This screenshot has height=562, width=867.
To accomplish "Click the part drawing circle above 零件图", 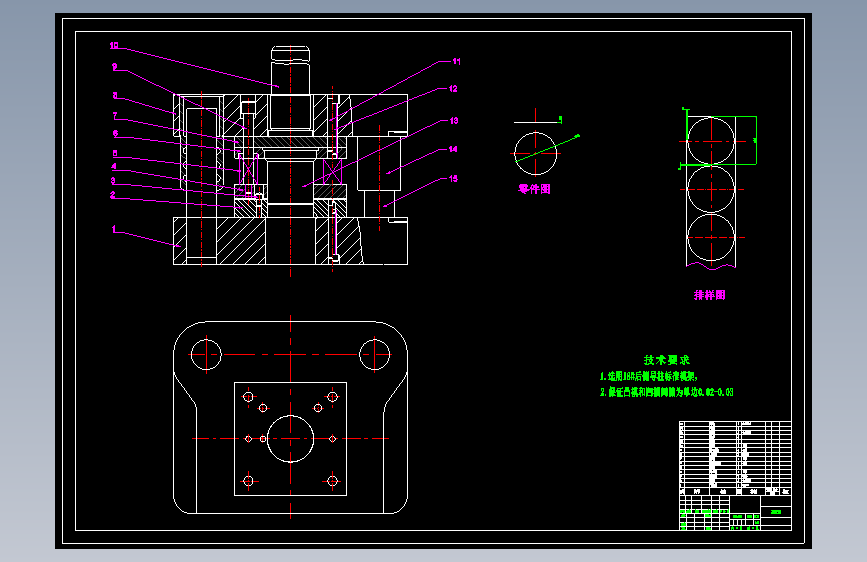I will pyautogui.click(x=535, y=153).
